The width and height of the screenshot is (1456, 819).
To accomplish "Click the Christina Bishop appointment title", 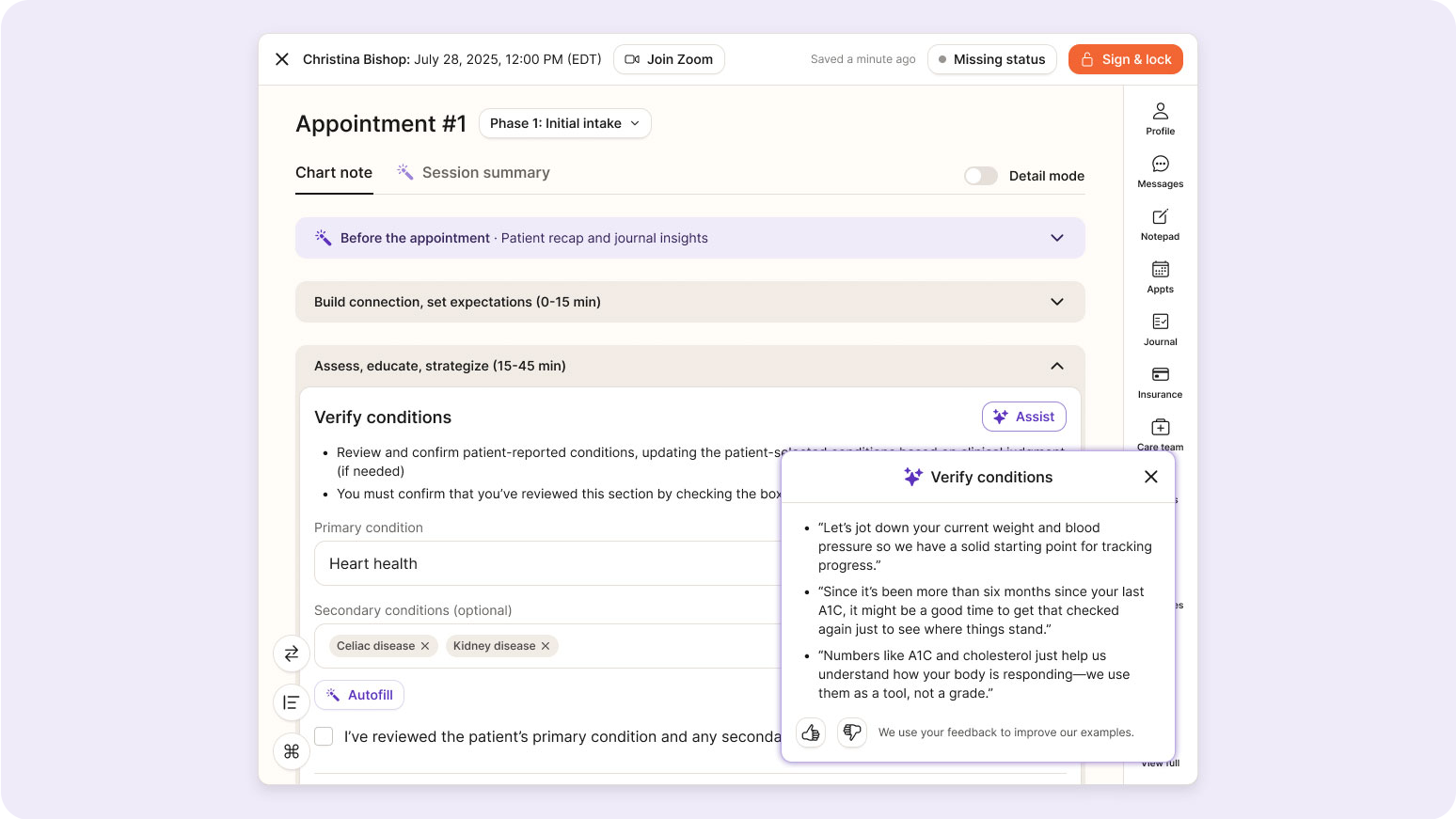I will point(451,59).
